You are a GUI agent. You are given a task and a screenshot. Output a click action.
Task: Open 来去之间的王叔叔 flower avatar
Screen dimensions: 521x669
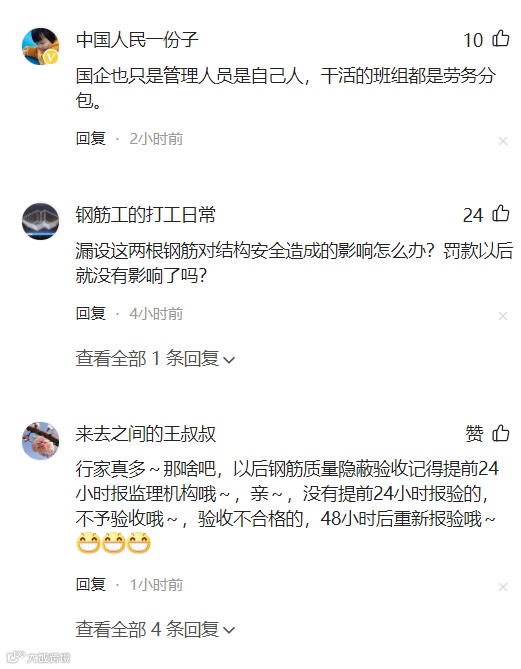click(41, 441)
